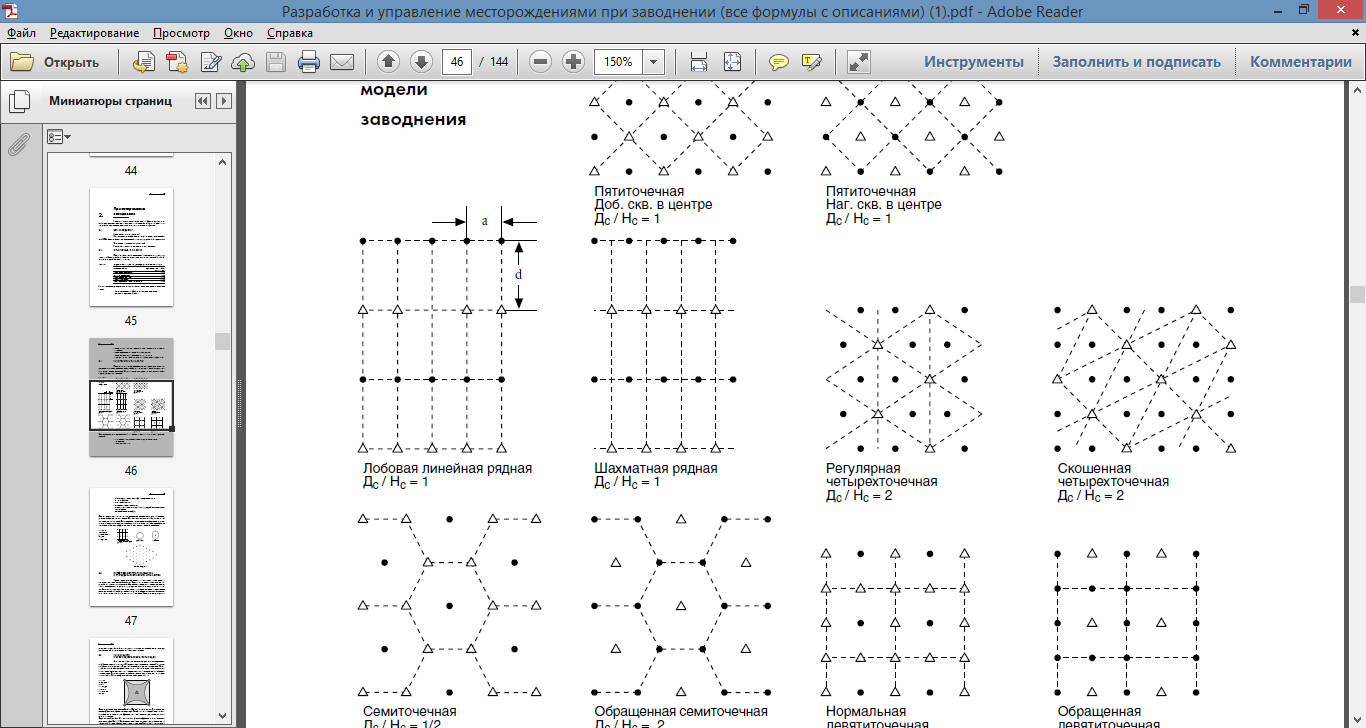This screenshot has width=1366, height=728.
Task: Click the sign document pen icon
Action: tap(211, 62)
